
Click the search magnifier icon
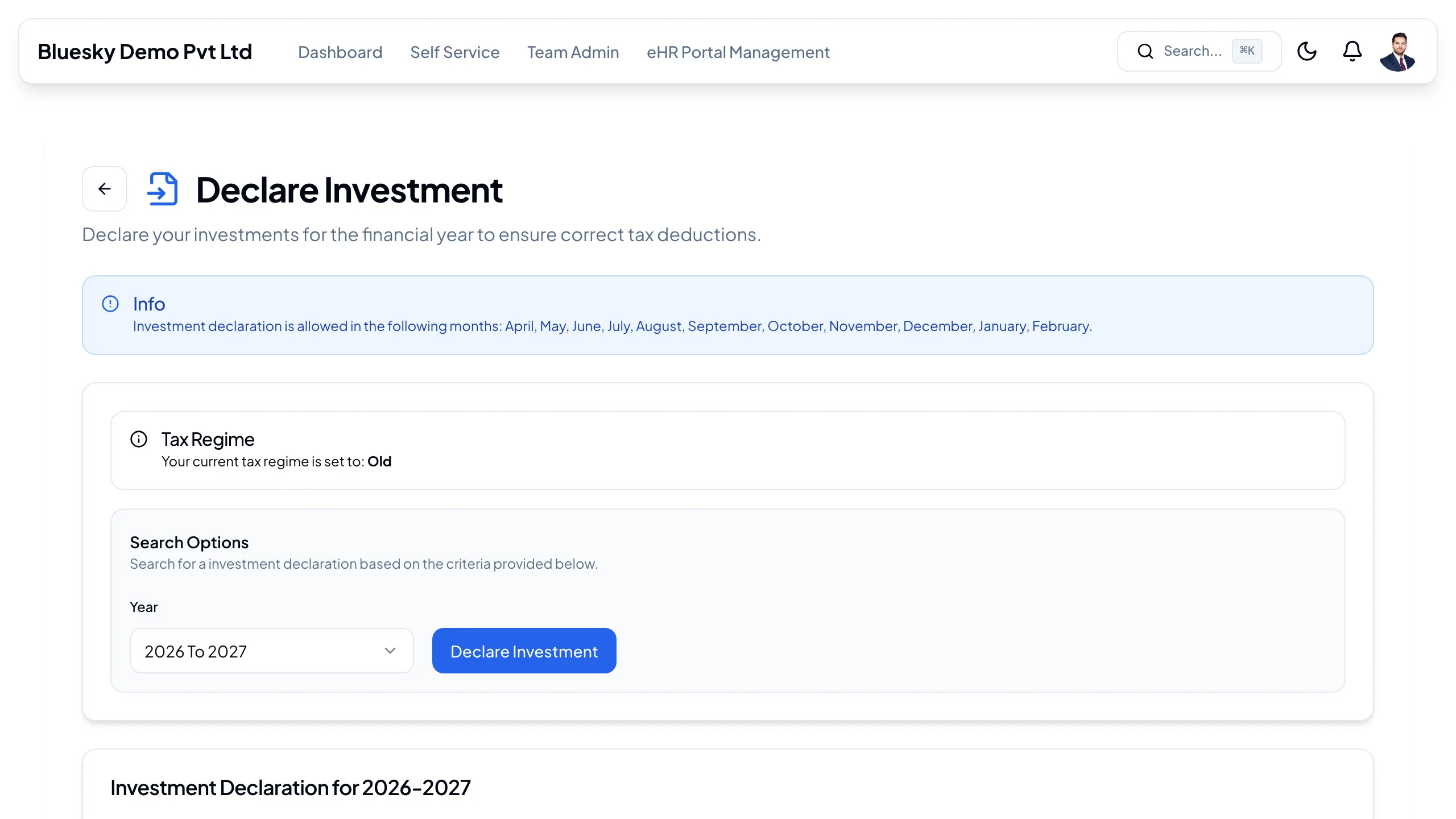click(x=1145, y=51)
